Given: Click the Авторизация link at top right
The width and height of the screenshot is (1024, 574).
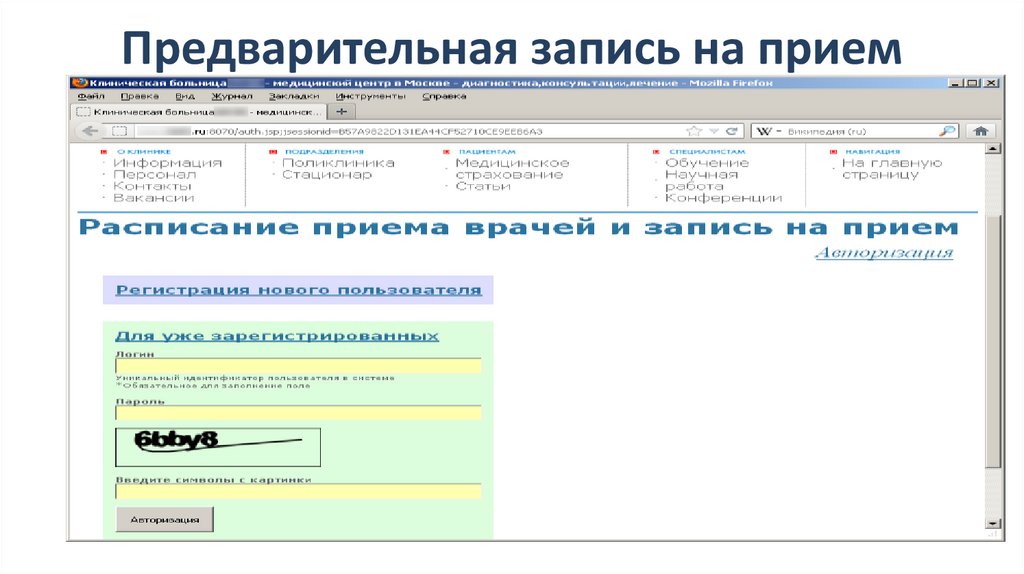Looking at the screenshot, I should coord(884,253).
